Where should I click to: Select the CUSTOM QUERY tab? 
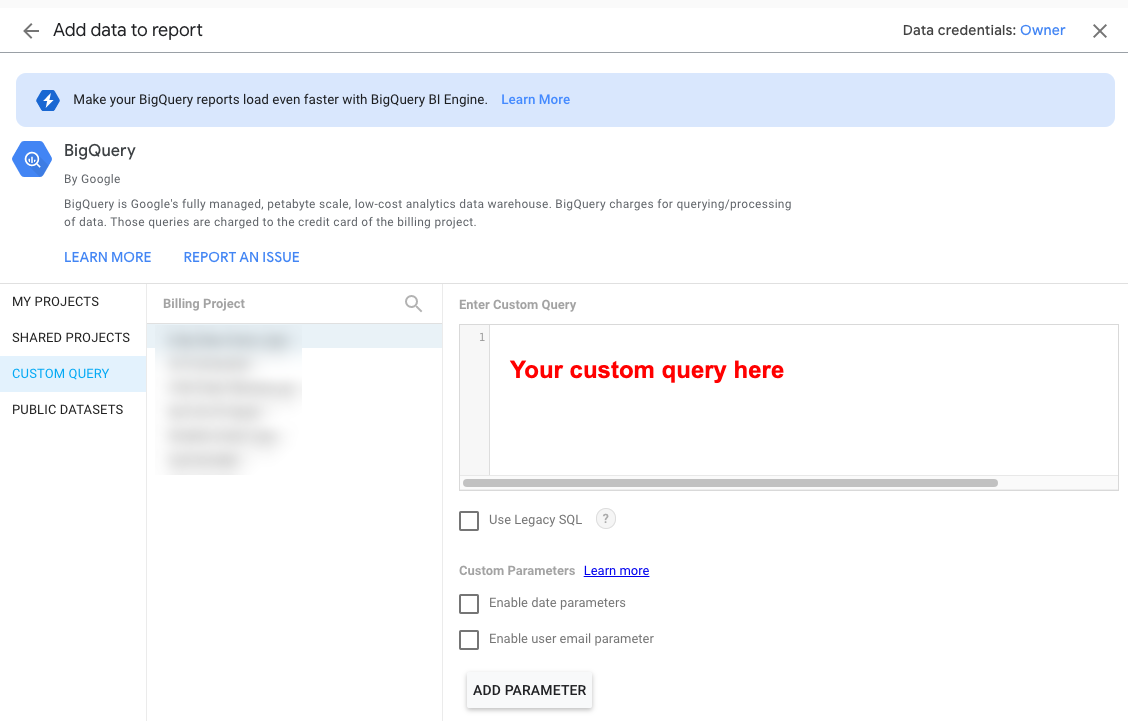click(73, 373)
